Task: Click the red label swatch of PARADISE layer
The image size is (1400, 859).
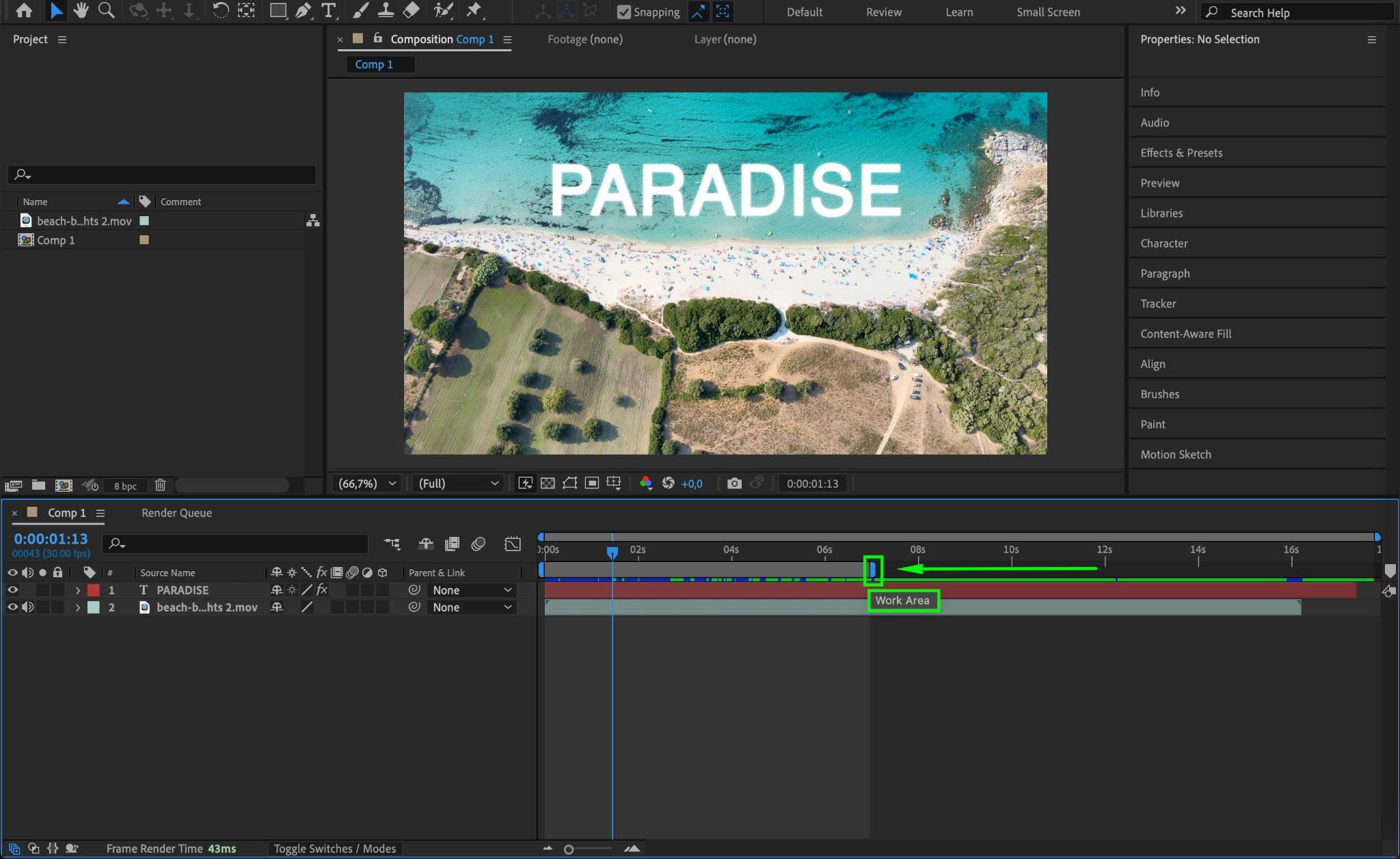Action: [94, 590]
